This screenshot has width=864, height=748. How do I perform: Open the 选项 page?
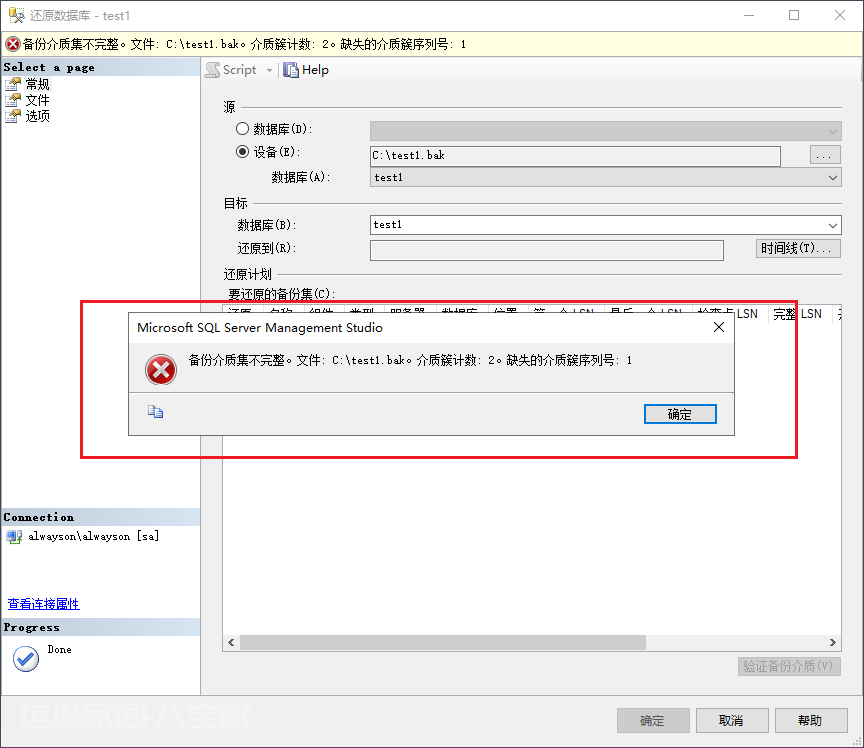(37, 116)
